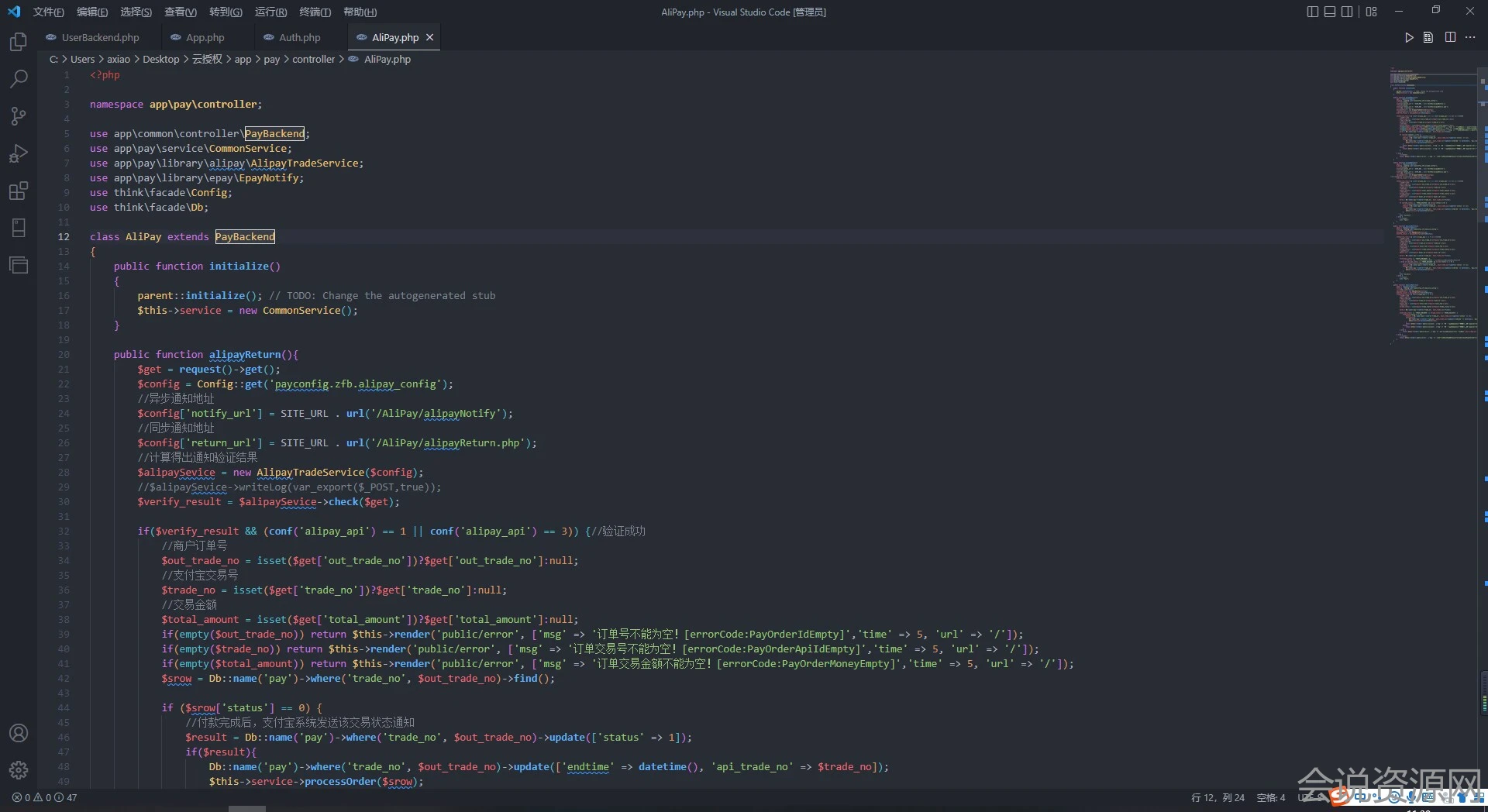Toggle the primary side bar visibility
1488x812 pixels.
point(1312,12)
